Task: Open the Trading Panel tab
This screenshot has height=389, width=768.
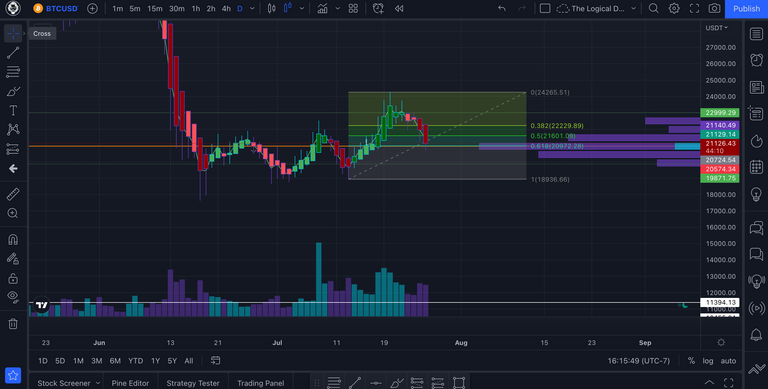Action: point(261,383)
